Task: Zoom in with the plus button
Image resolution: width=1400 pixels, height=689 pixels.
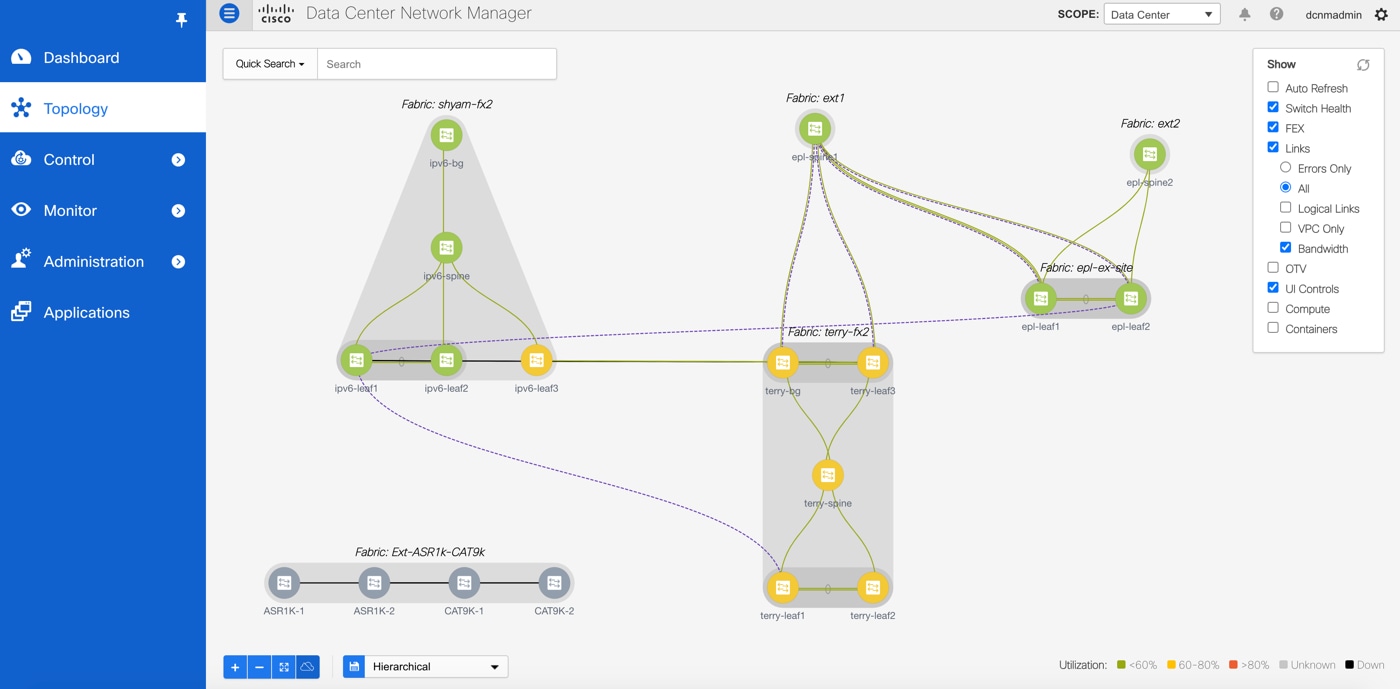Action: [x=235, y=667]
